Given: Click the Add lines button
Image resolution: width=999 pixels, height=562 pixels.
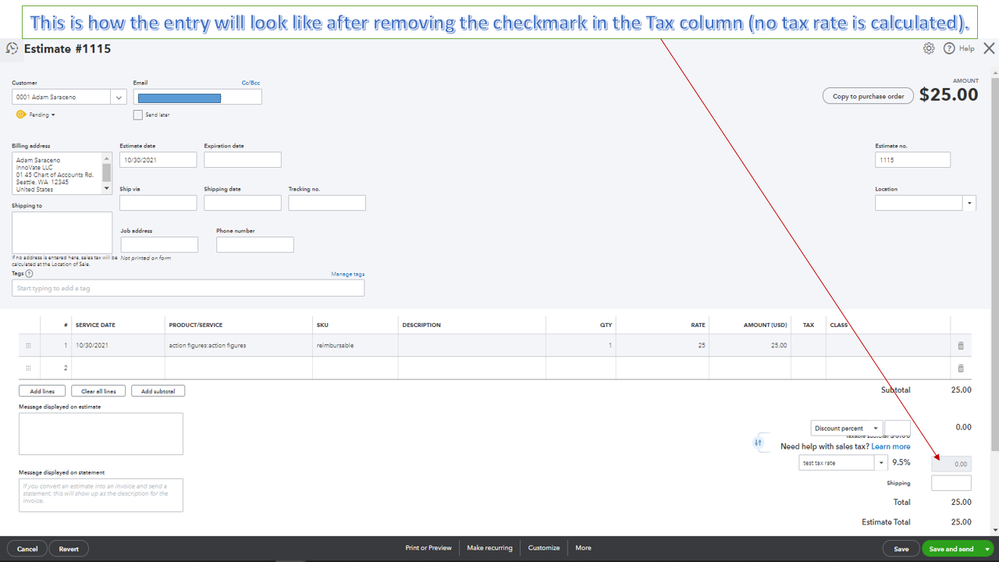Looking at the screenshot, I should click(x=42, y=391).
